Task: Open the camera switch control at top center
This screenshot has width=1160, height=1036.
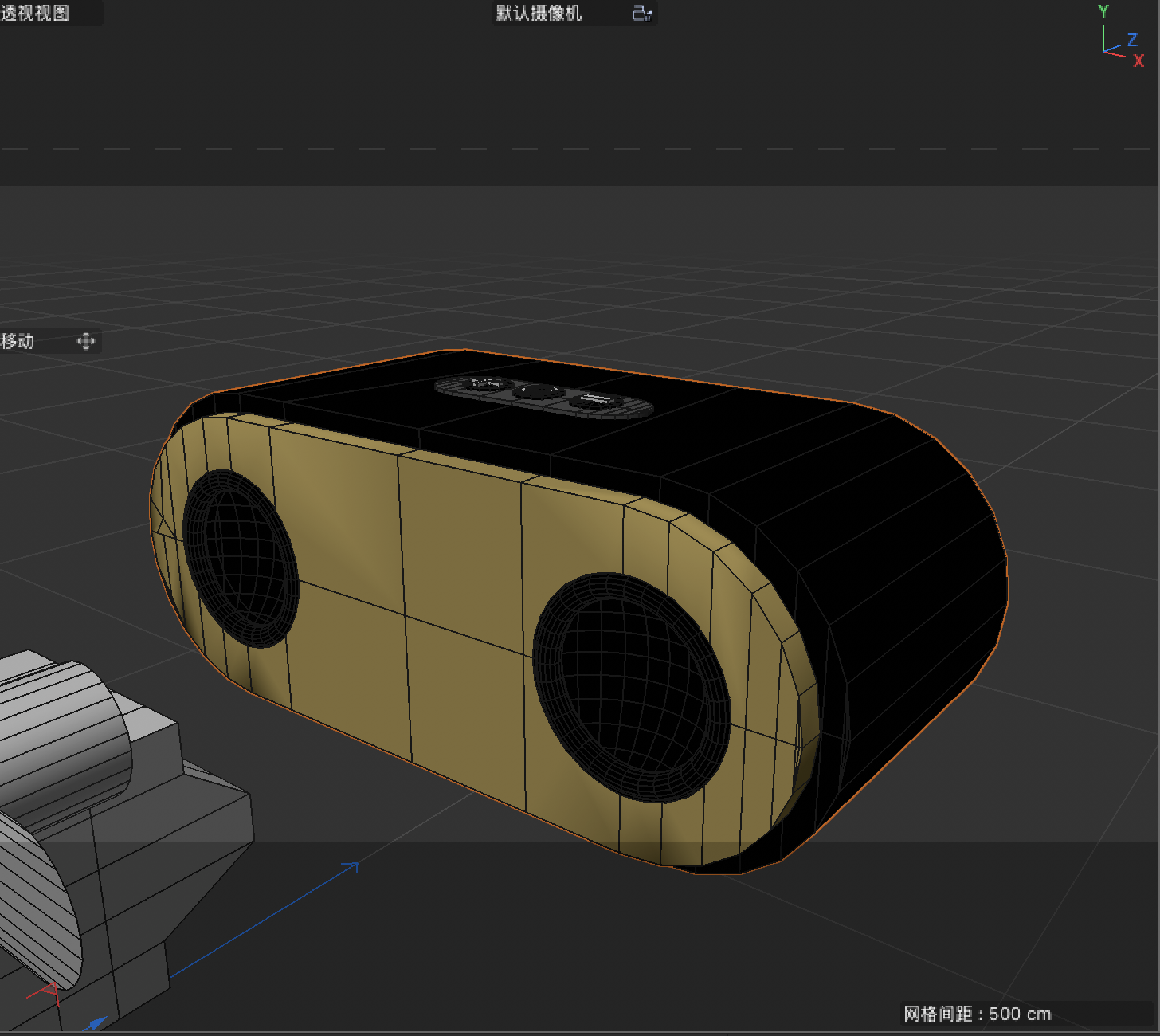Action: point(641,13)
